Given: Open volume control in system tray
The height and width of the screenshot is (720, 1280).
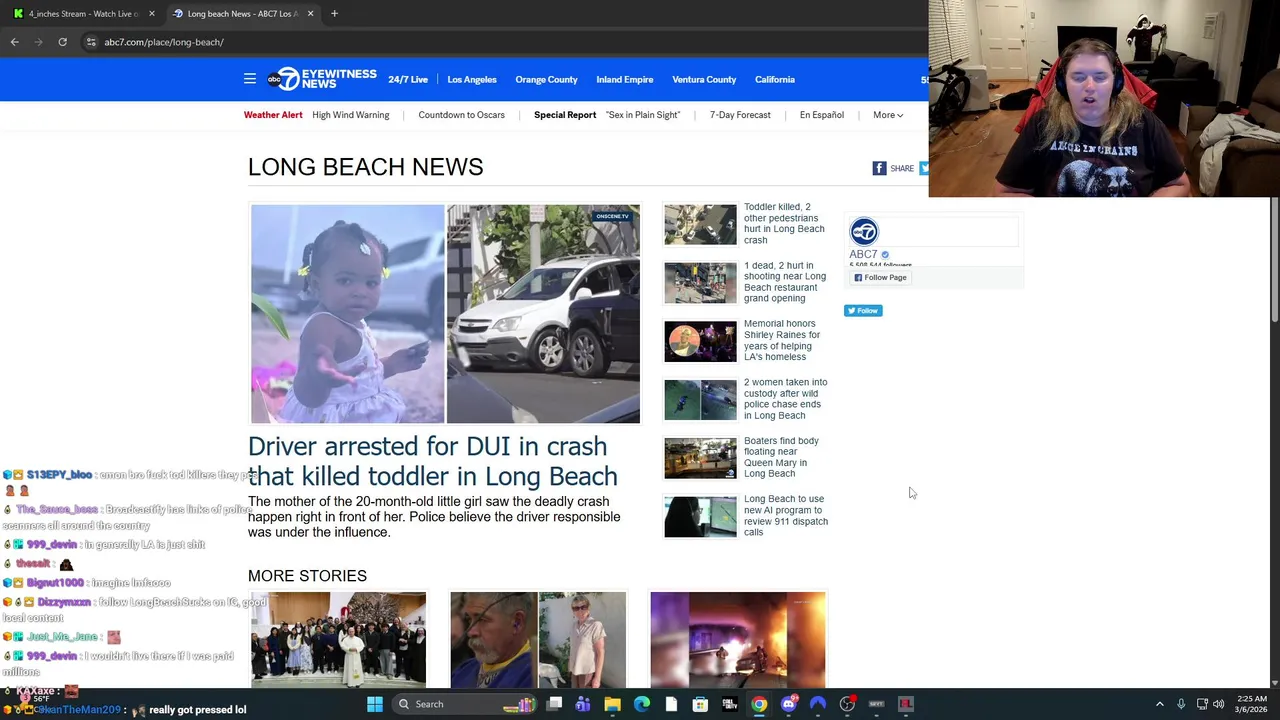Looking at the screenshot, I should (1218, 704).
